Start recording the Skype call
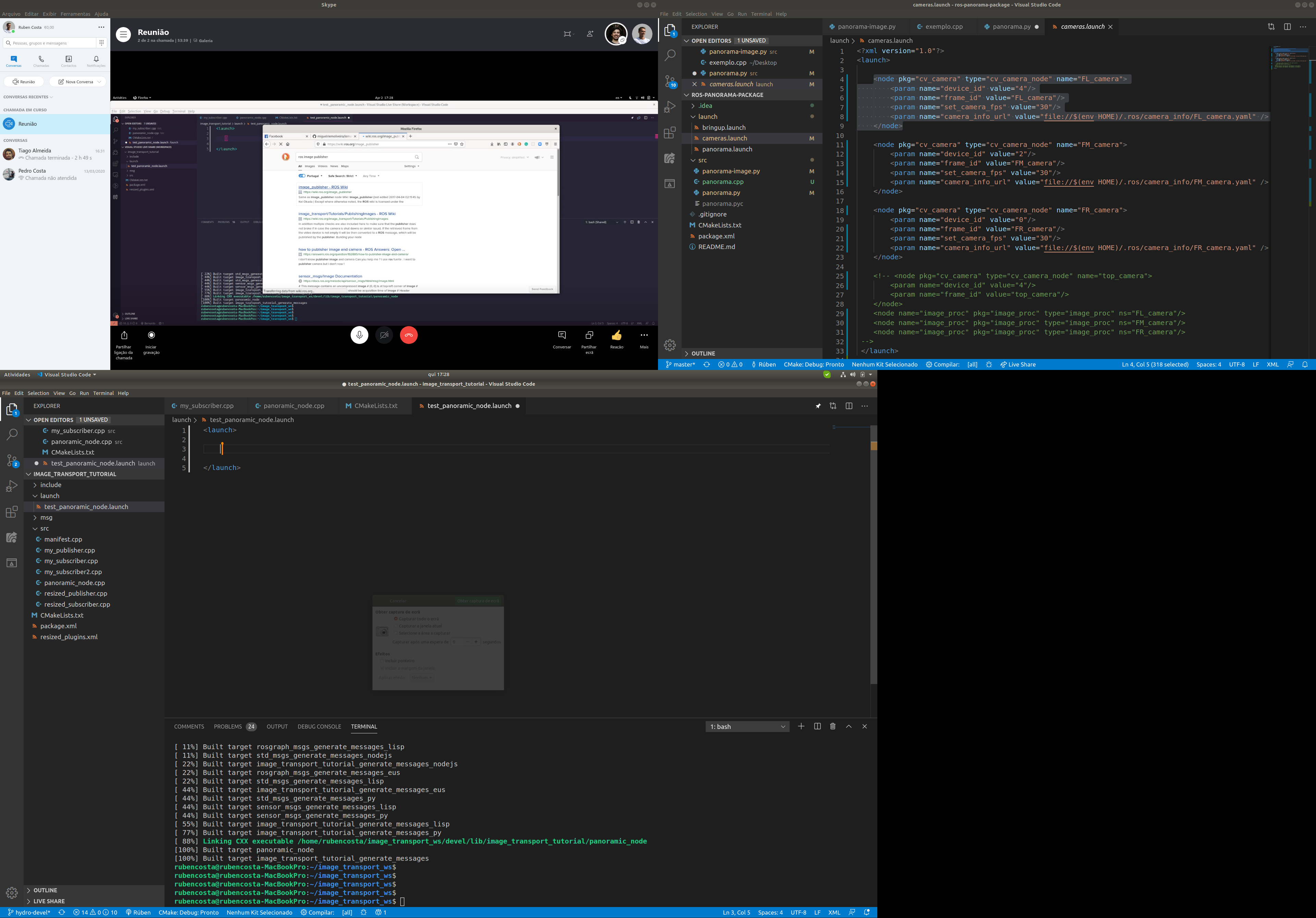The width and height of the screenshot is (1316, 918). (151, 336)
